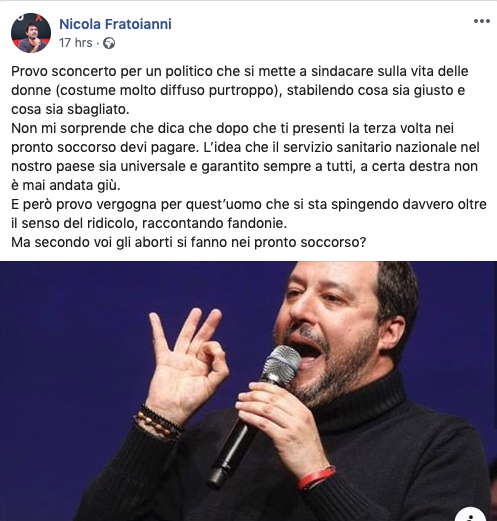Open the post via '17 hrs' timestamp
Screen dimensions: 497x521
pos(76,43)
